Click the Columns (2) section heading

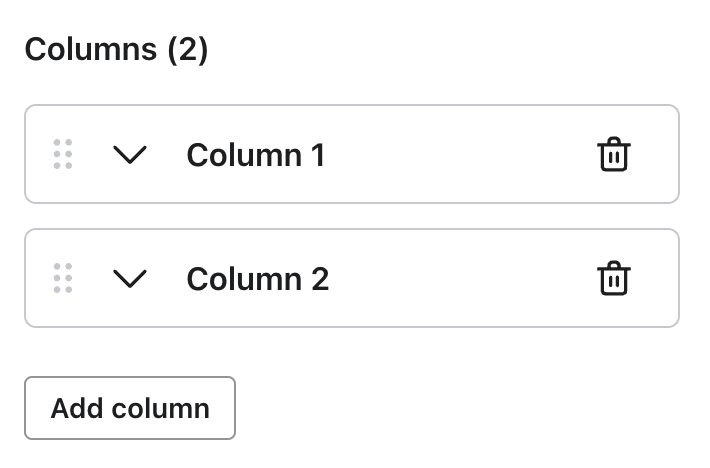click(116, 50)
